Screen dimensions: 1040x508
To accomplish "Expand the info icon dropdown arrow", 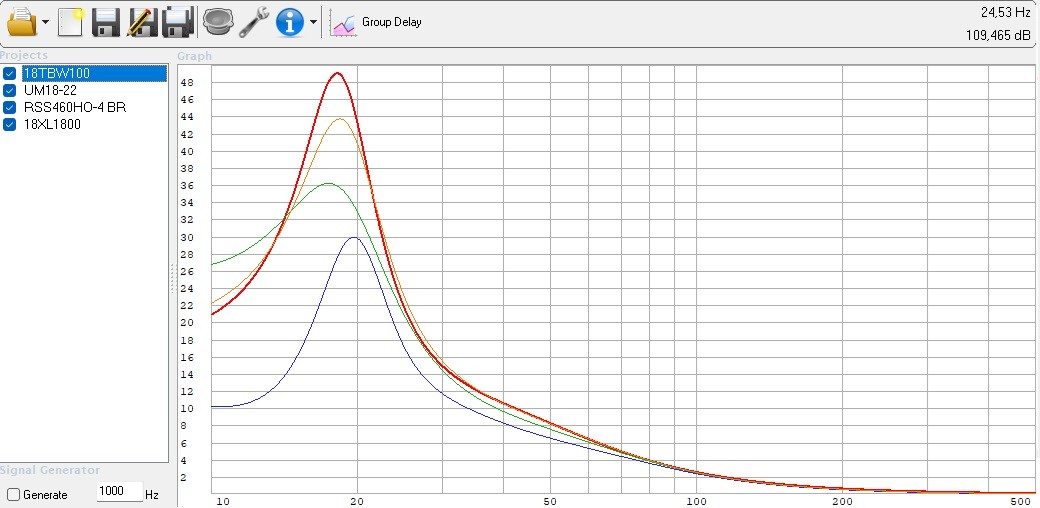I will pyautogui.click(x=313, y=22).
